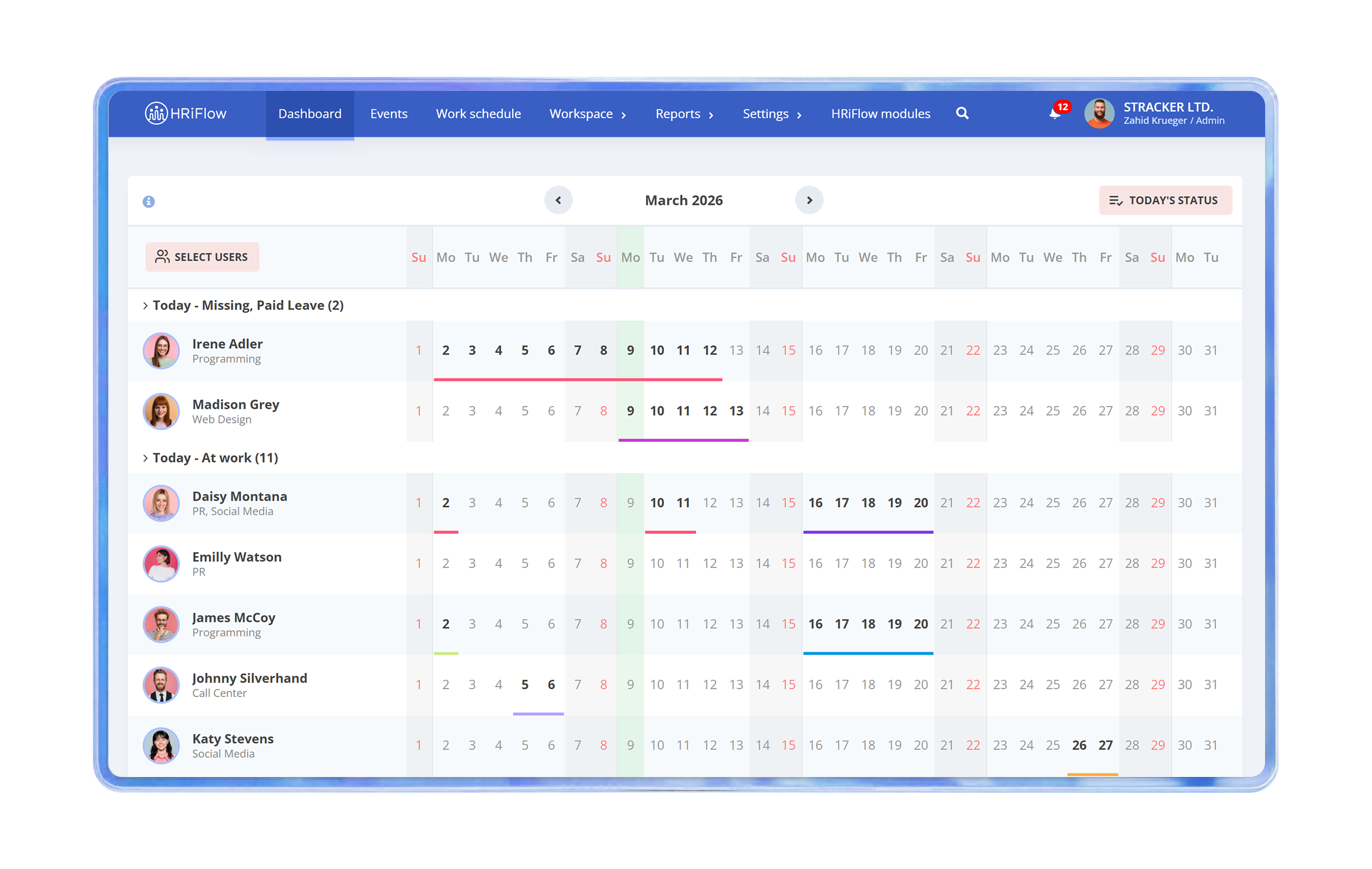This screenshot has height=869, width=1372.
Task: Select the Dashboard tab
Action: click(x=310, y=113)
